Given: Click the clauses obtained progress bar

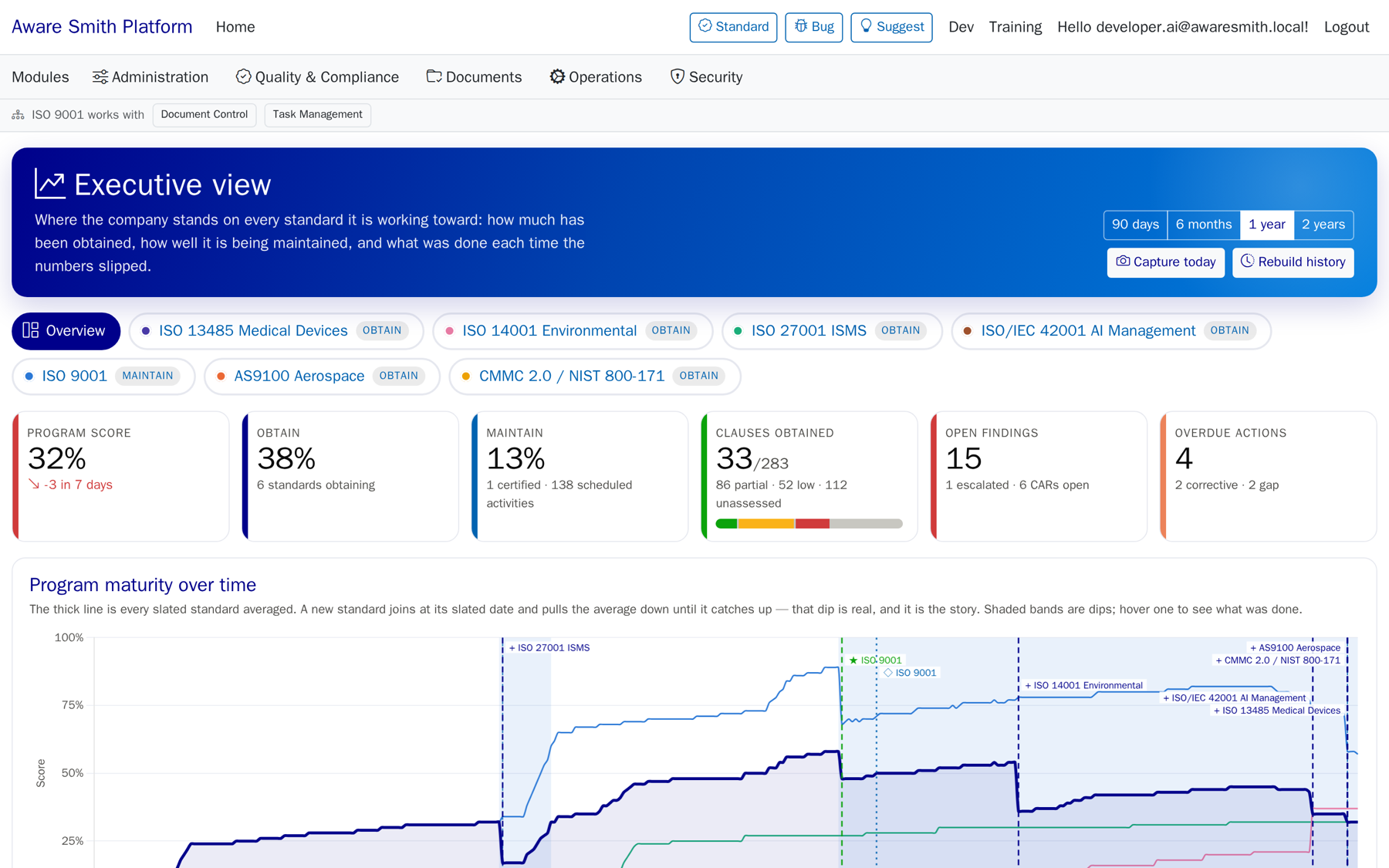Looking at the screenshot, I should click(809, 524).
